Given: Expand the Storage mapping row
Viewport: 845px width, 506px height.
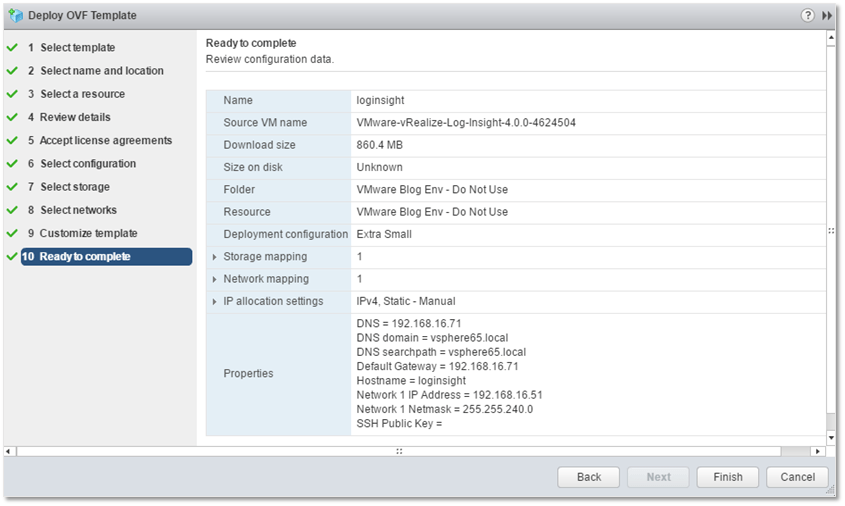Looking at the screenshot, I should tap(214, 257).
